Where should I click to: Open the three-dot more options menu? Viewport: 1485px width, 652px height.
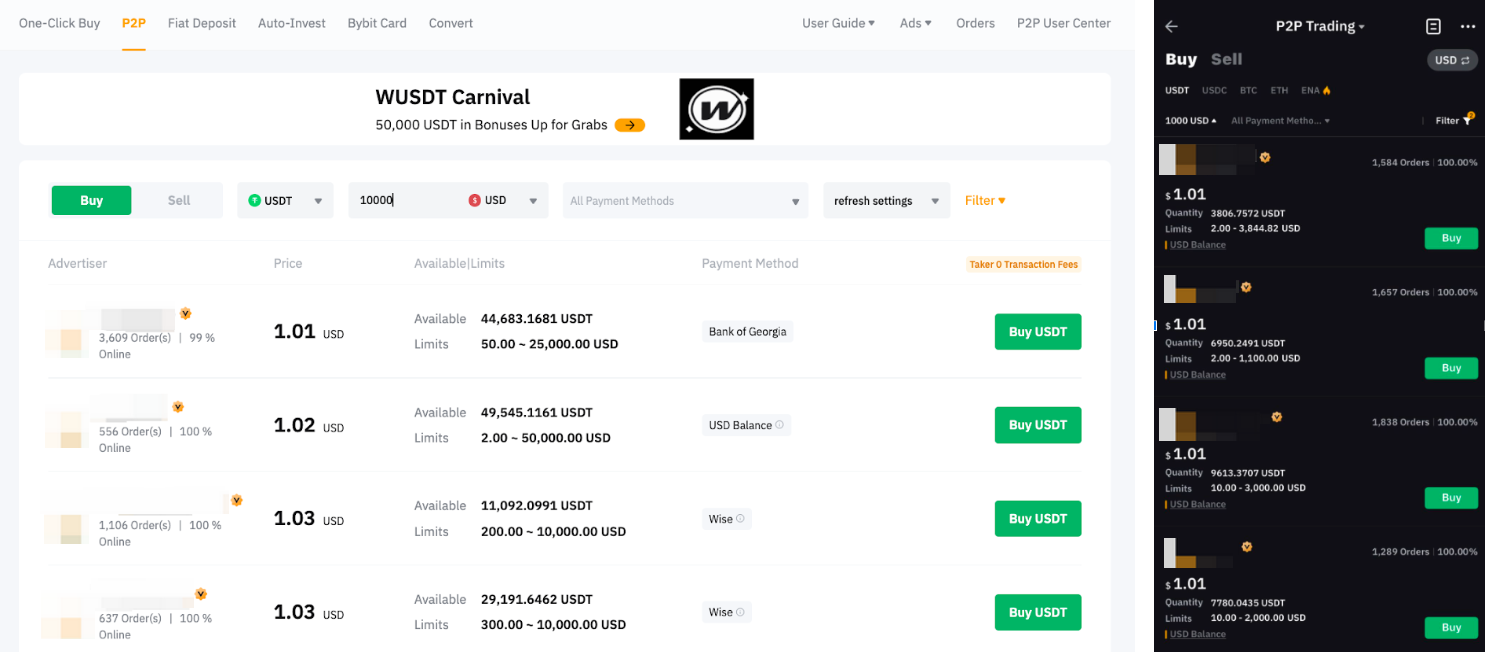pyautogui.click(x=1467, y=27)
